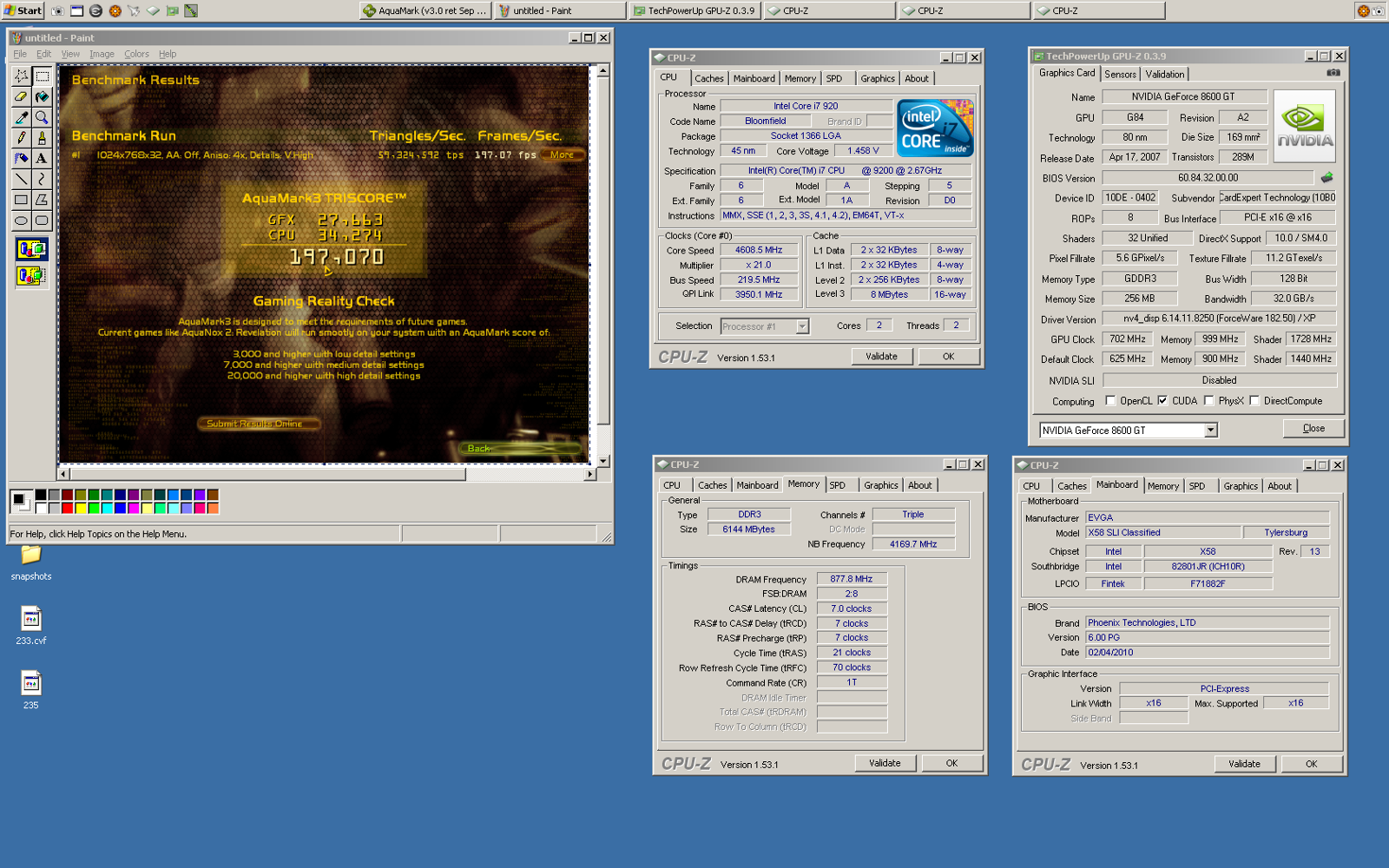Click Validate in the Mainboard tab window
This screenshot has width=1389, height=868.
1244,764
